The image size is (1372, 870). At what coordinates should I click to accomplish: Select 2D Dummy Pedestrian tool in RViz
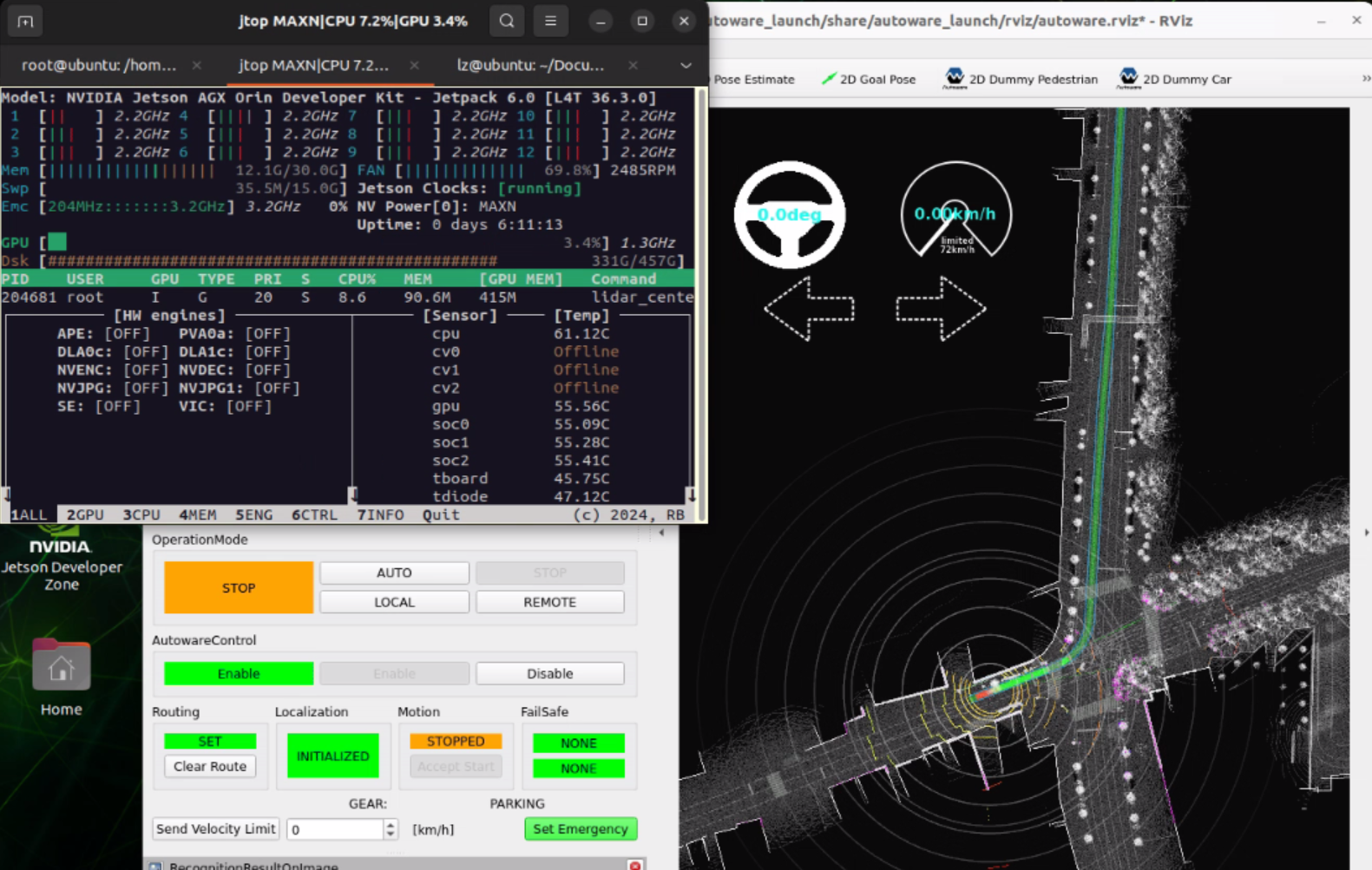(1021, 79)
